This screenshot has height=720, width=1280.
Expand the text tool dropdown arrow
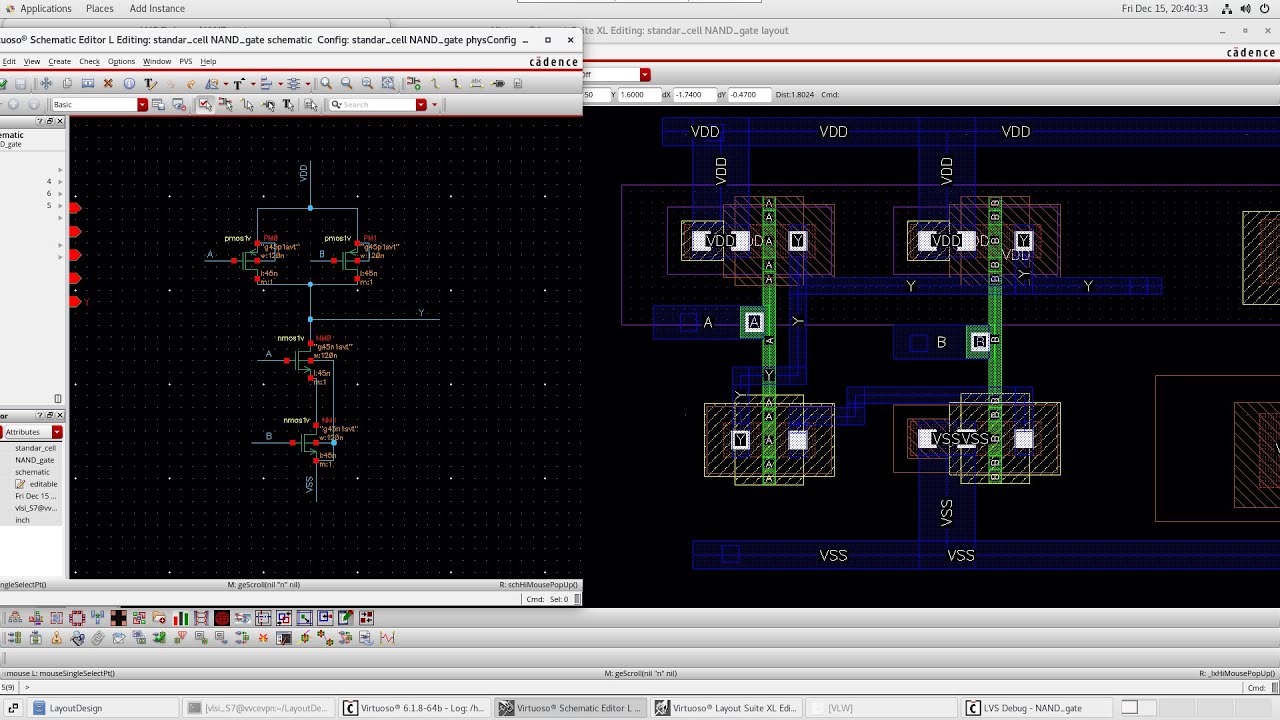[x=253, y=83]
